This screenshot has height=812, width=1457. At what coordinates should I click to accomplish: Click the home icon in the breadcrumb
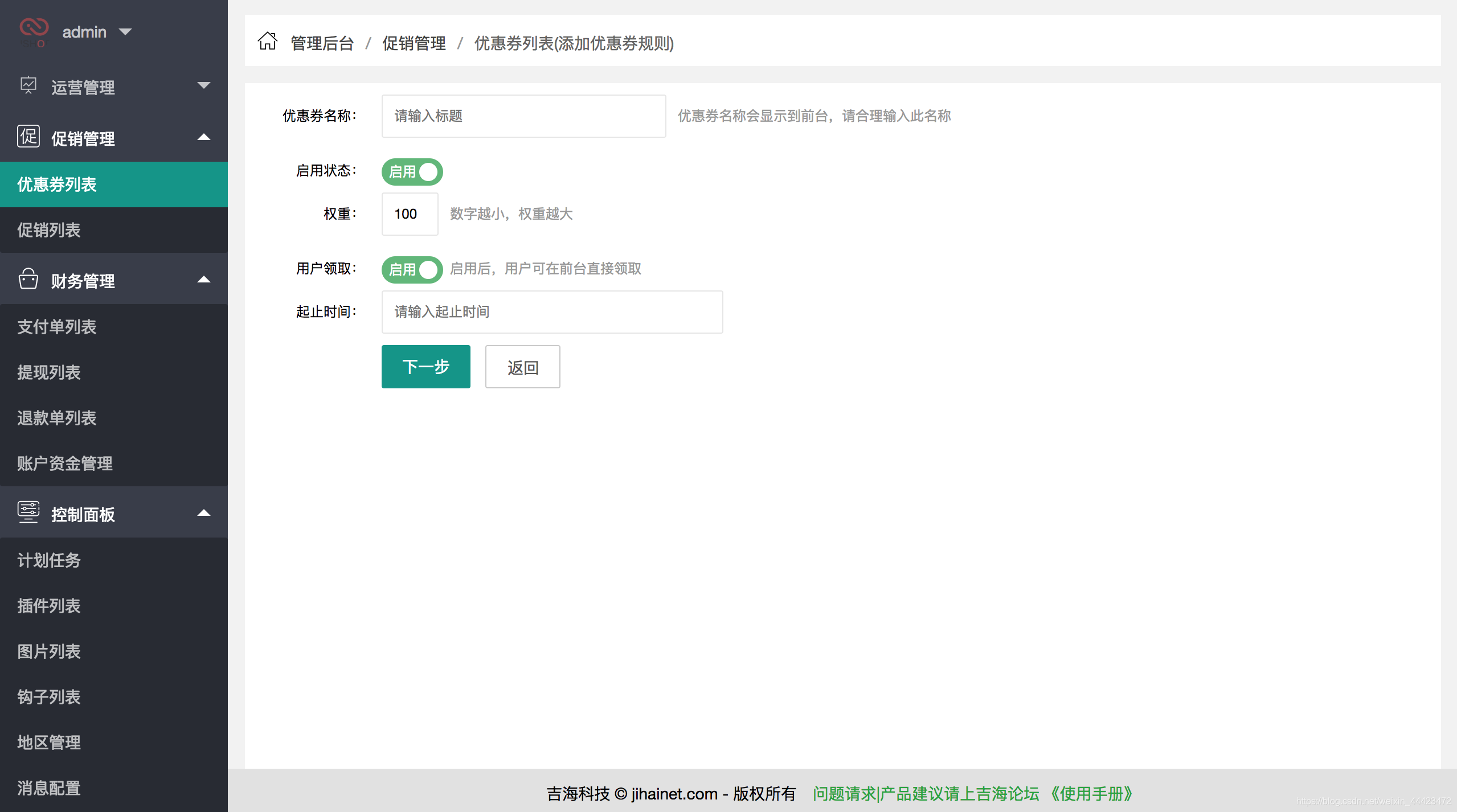pos(268,42)
